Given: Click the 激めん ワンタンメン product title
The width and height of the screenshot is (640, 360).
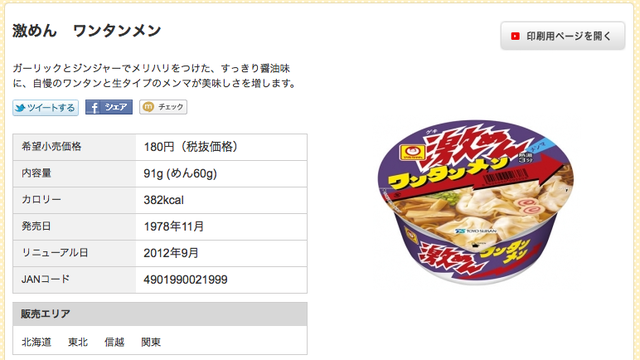Looking at the screenshot, I should coord(87,31).
